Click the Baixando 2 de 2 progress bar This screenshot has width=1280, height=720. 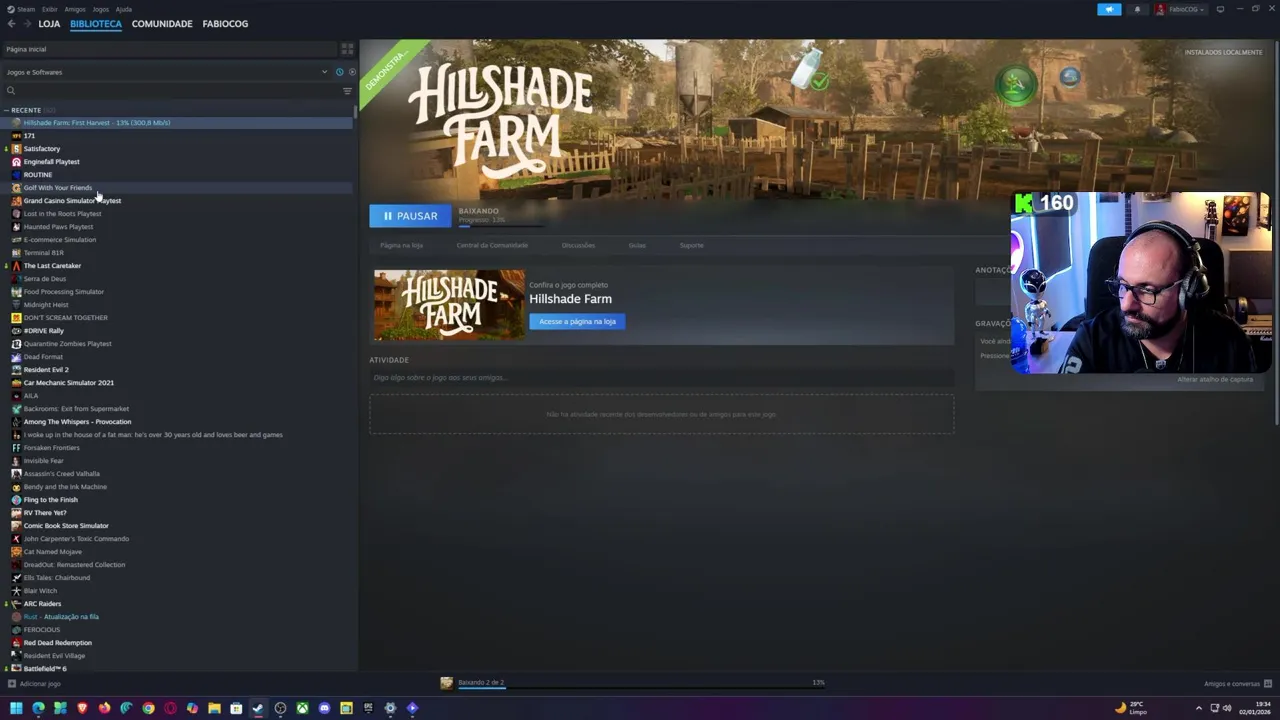coord(640,687)
